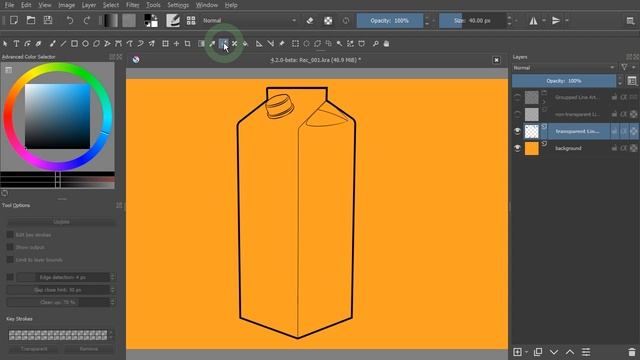Open the brush presets chooser
The height and width of the screenshot is (360, 640).
pos(191,20)
